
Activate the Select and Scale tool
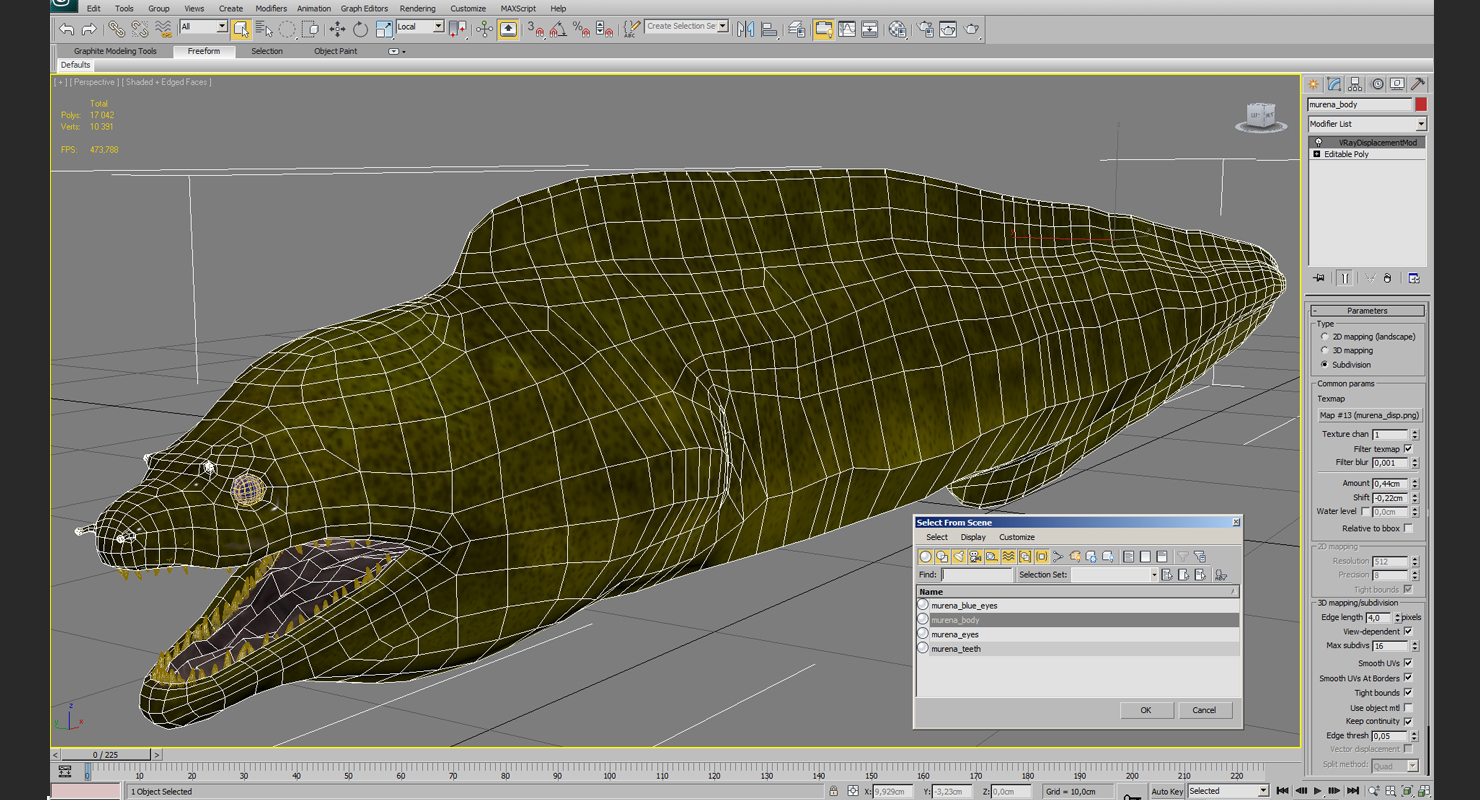[x=384, y=29]
